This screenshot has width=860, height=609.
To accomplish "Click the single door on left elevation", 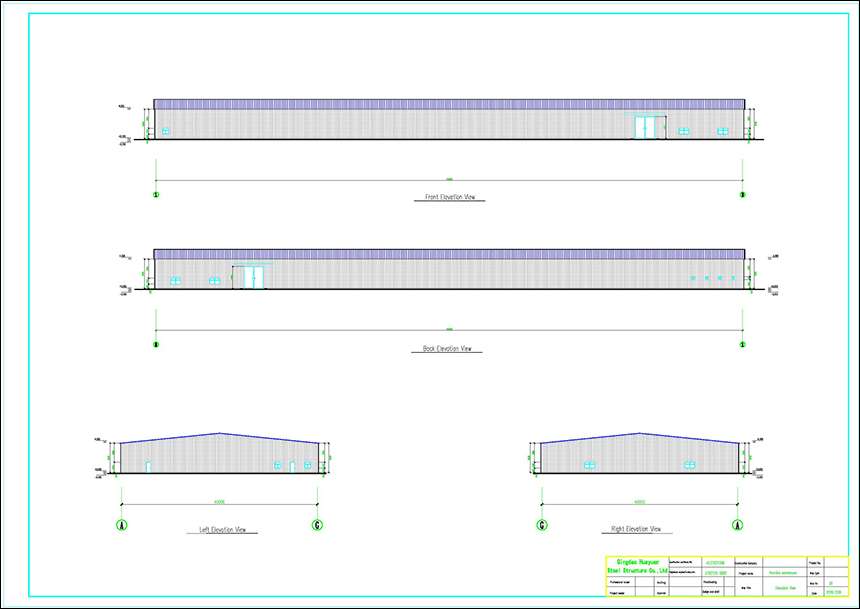I will [148, 466].
